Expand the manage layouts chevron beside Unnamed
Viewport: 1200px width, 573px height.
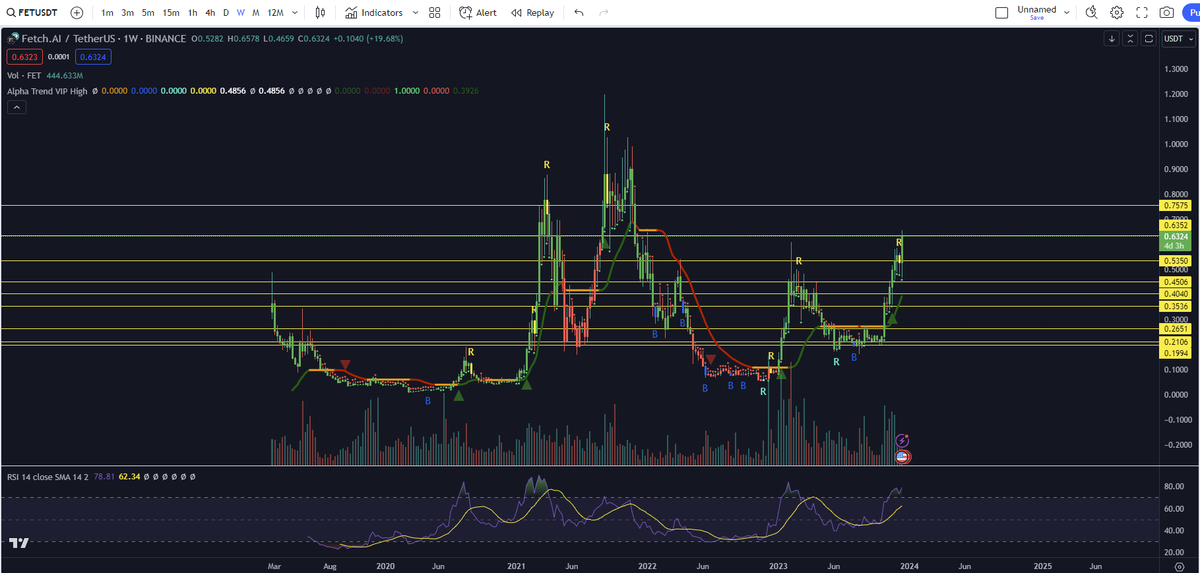pyautogui.click(x=1066, y=13)
